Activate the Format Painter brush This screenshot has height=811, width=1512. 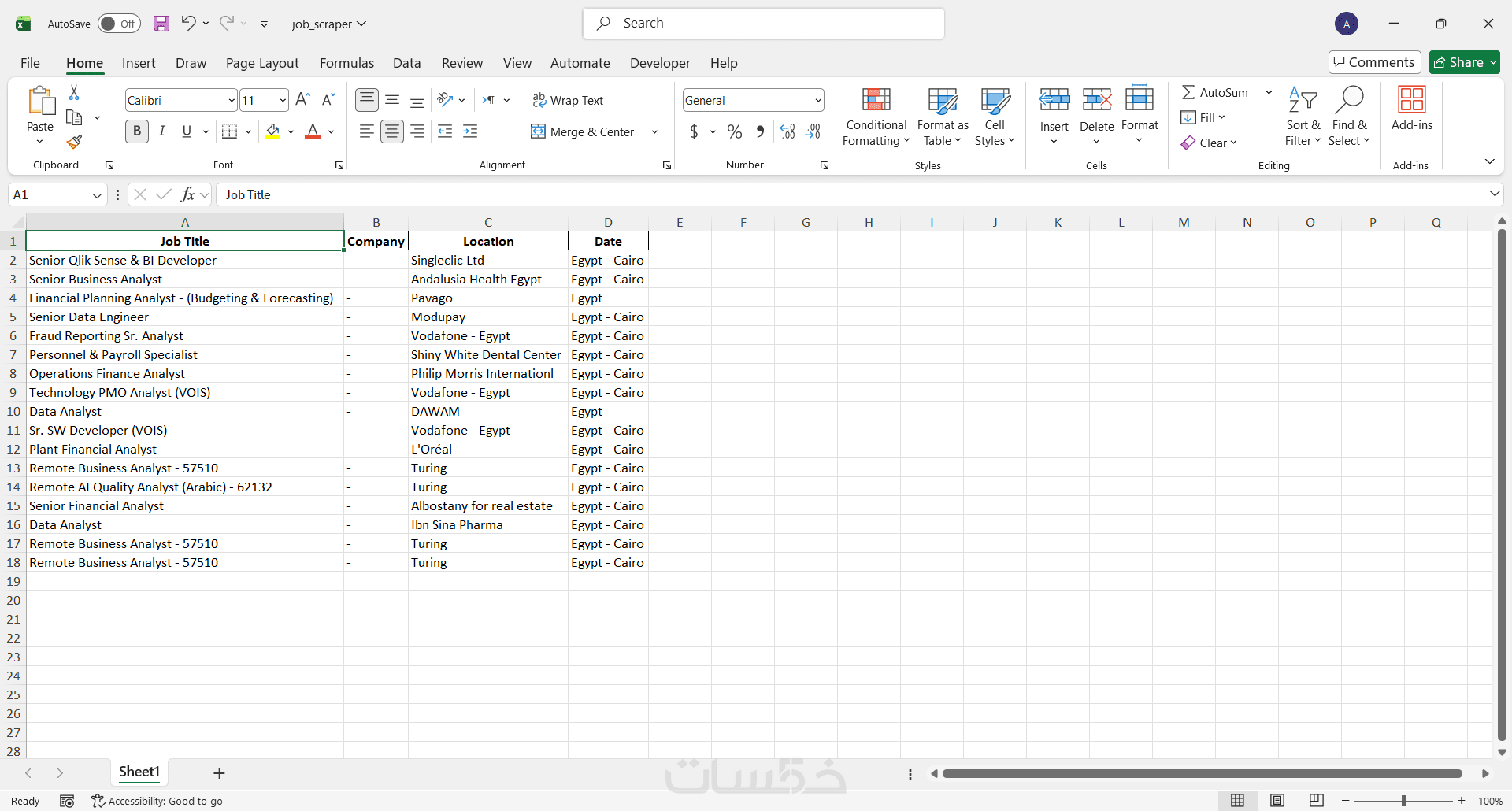point(74,142)
